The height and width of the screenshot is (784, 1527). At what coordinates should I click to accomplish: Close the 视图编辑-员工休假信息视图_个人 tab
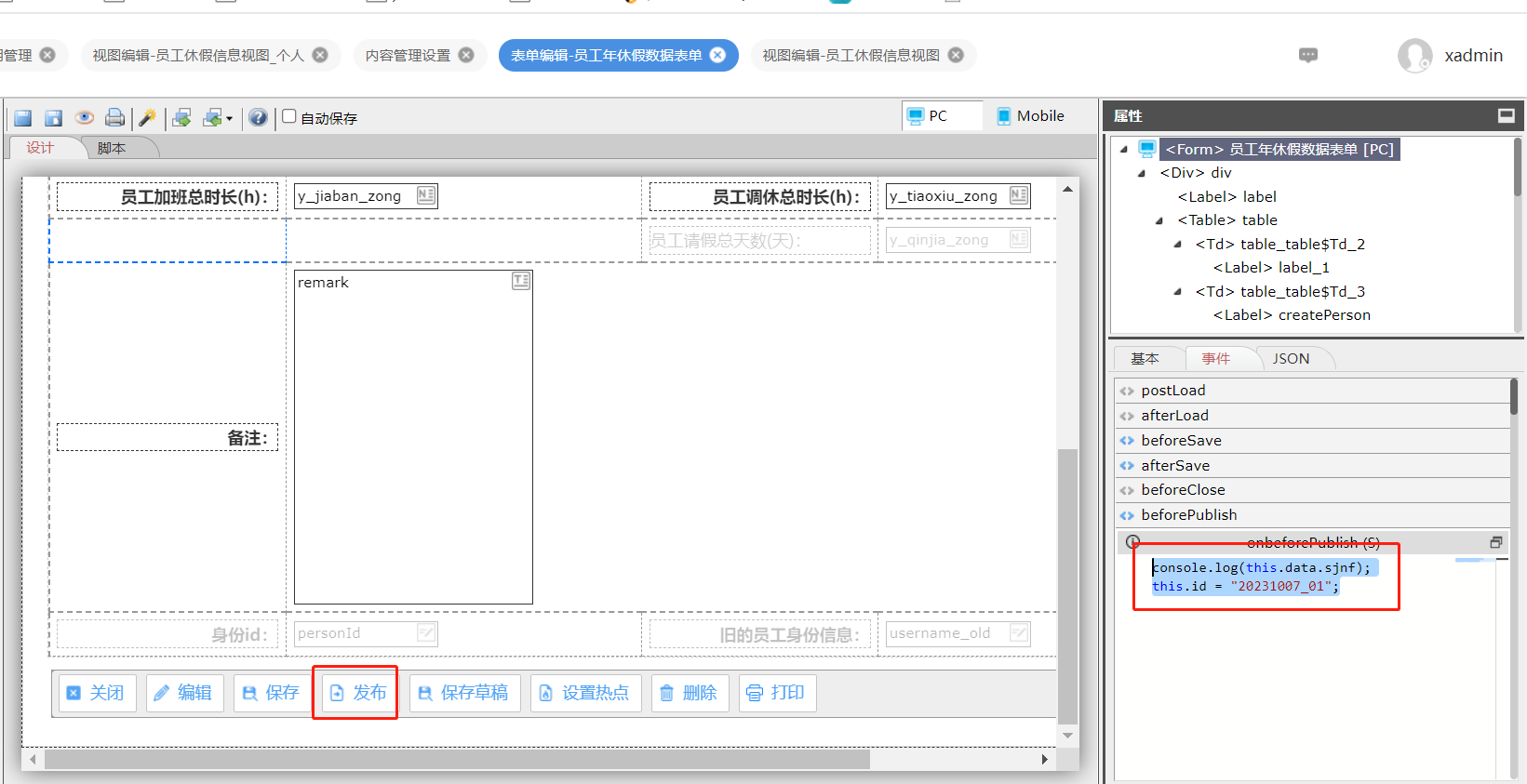(320, 55)
